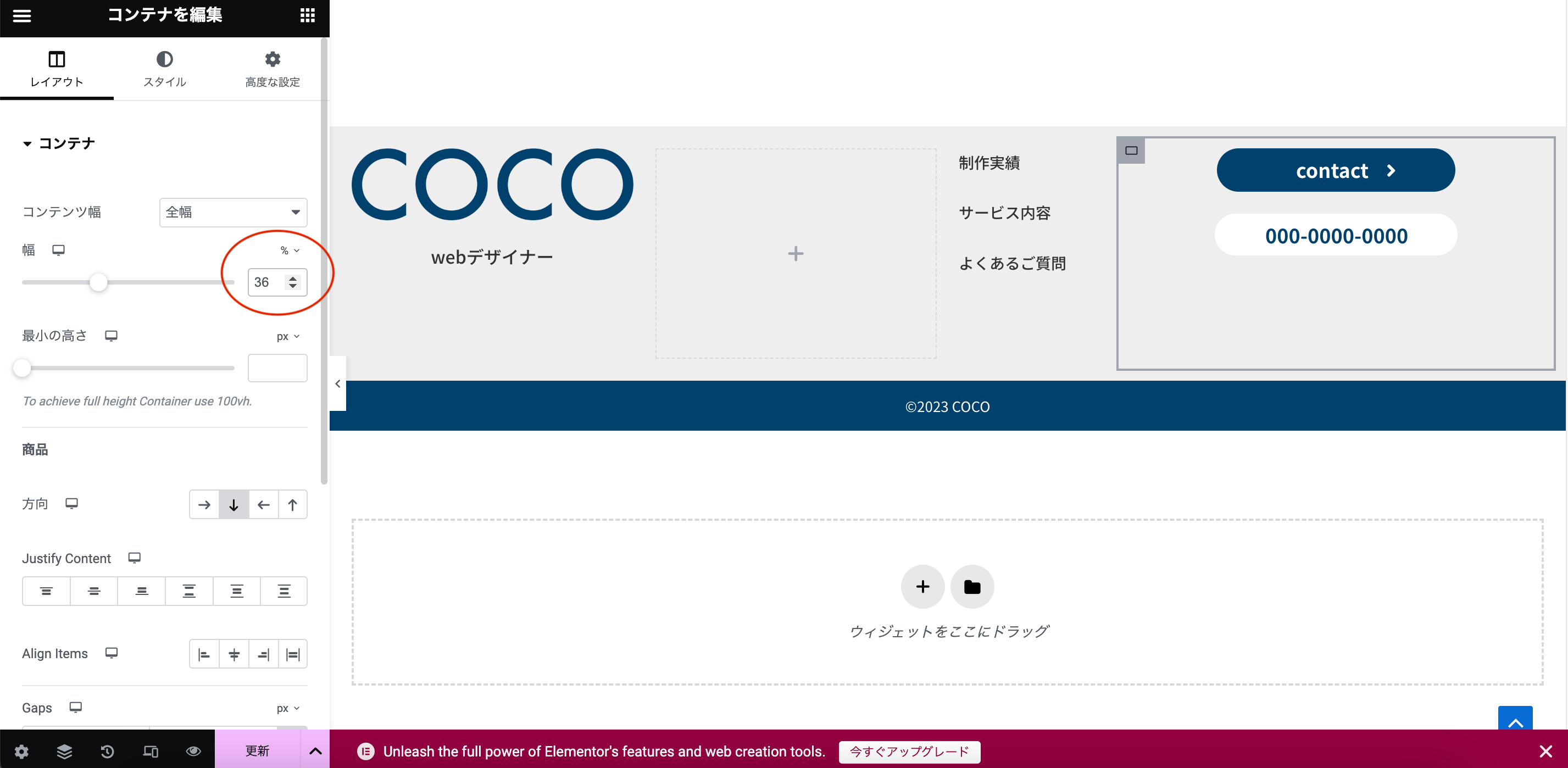Image resolution: width=1568 pixels, height=768 pixels.
Task: Open the コンテンツ幅 dropdown
Action: [x=233, y=213]
